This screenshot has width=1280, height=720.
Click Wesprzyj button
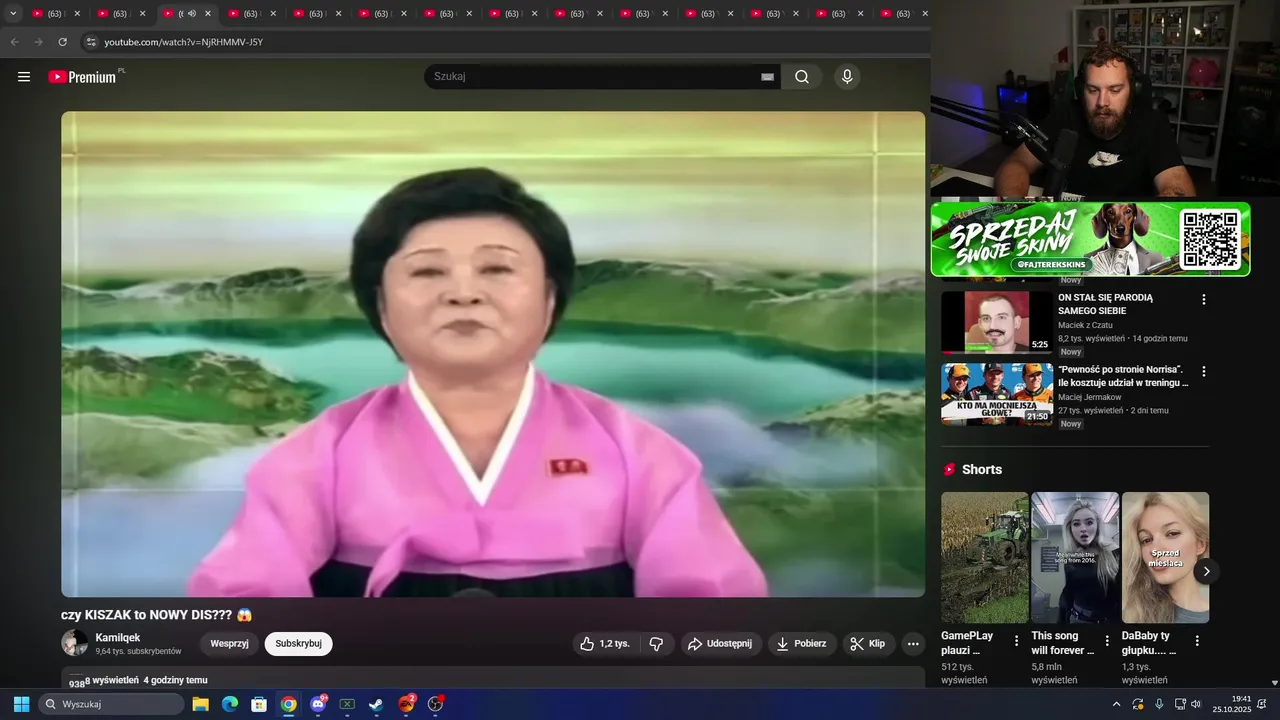tap(229, 644)
